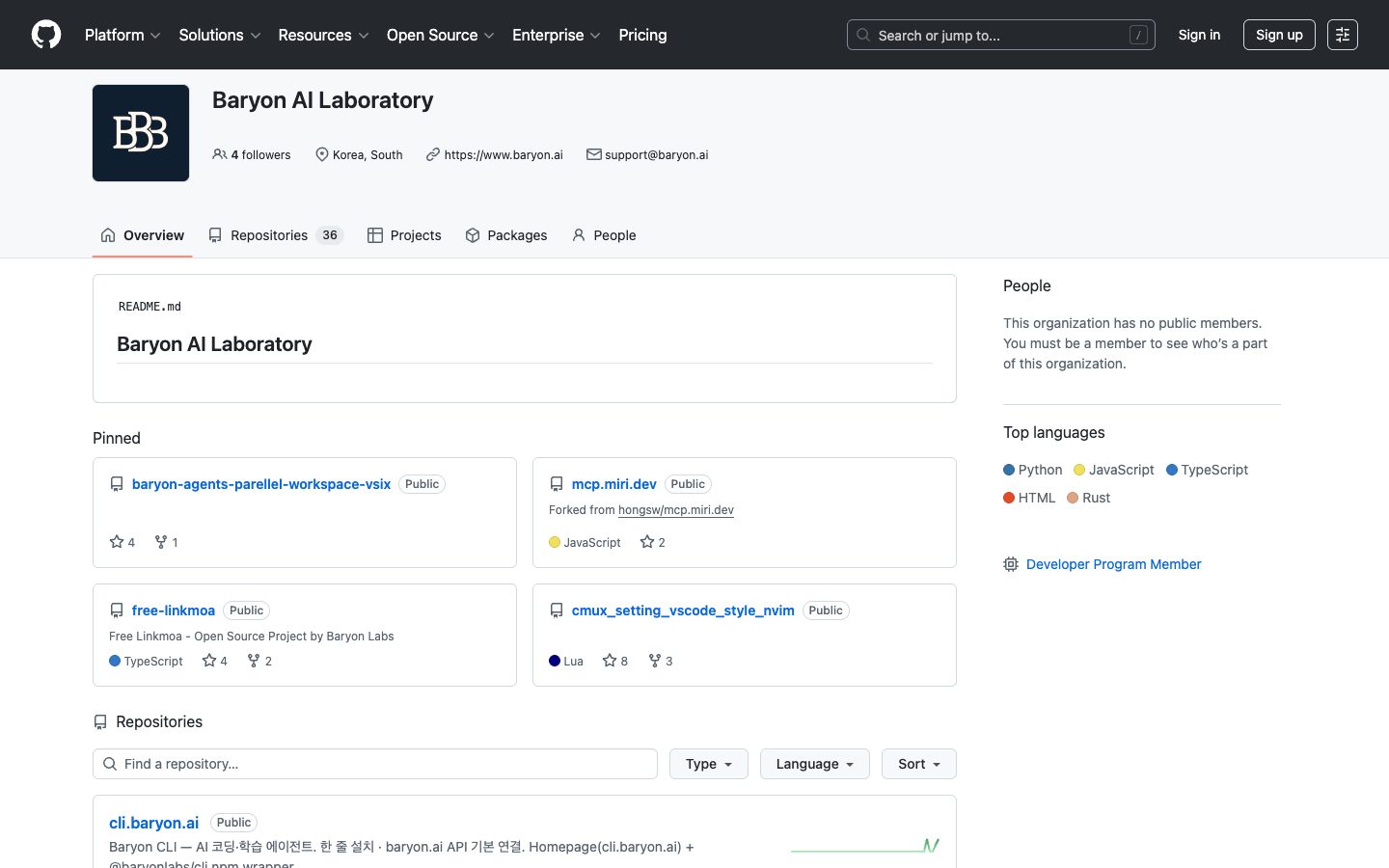
Task: Click the repo icon of cmux_setting_vscode_style_nvim
Action: [x=557, y=610]
